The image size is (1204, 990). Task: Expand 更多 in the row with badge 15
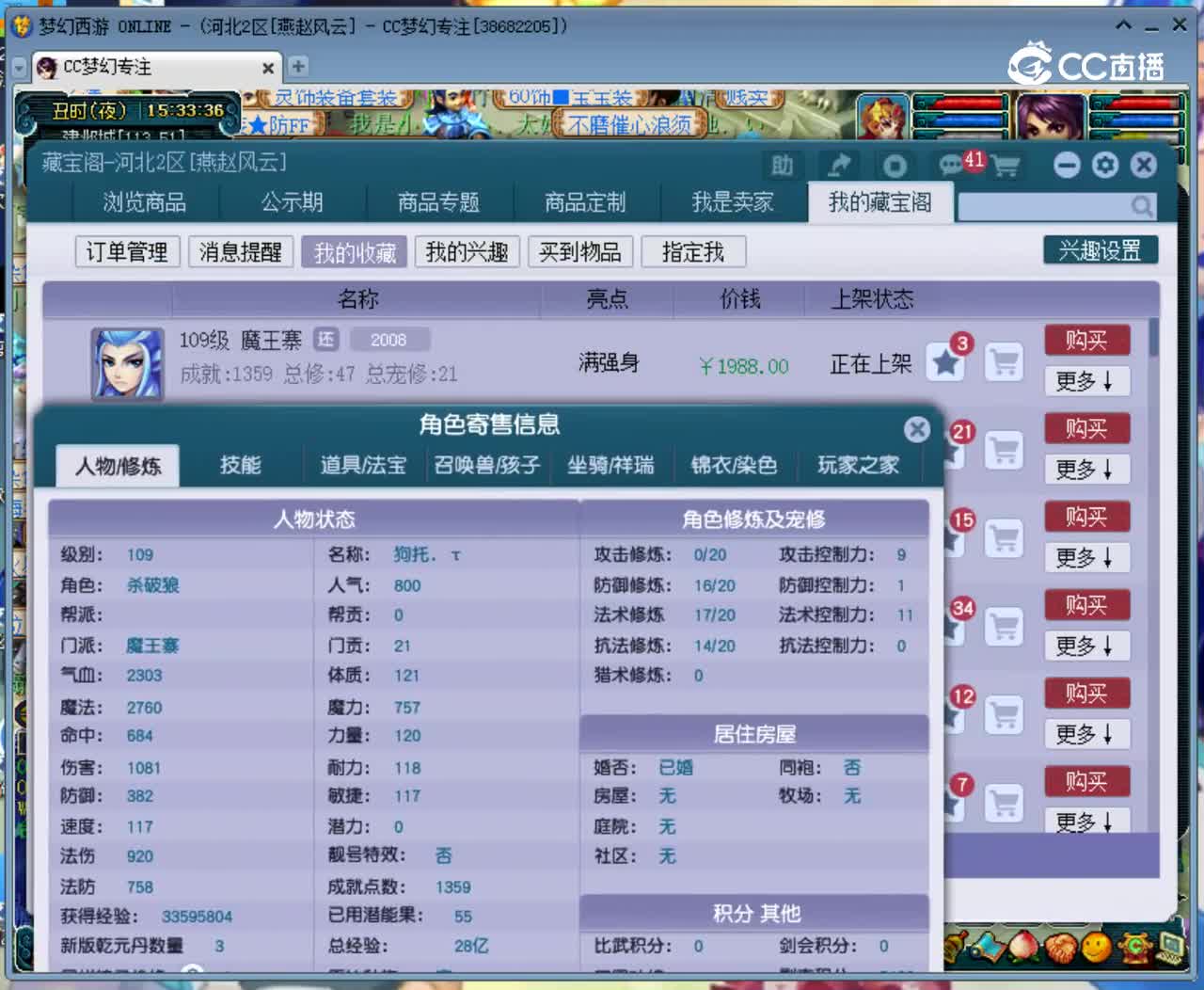(x=1086, y=557)
